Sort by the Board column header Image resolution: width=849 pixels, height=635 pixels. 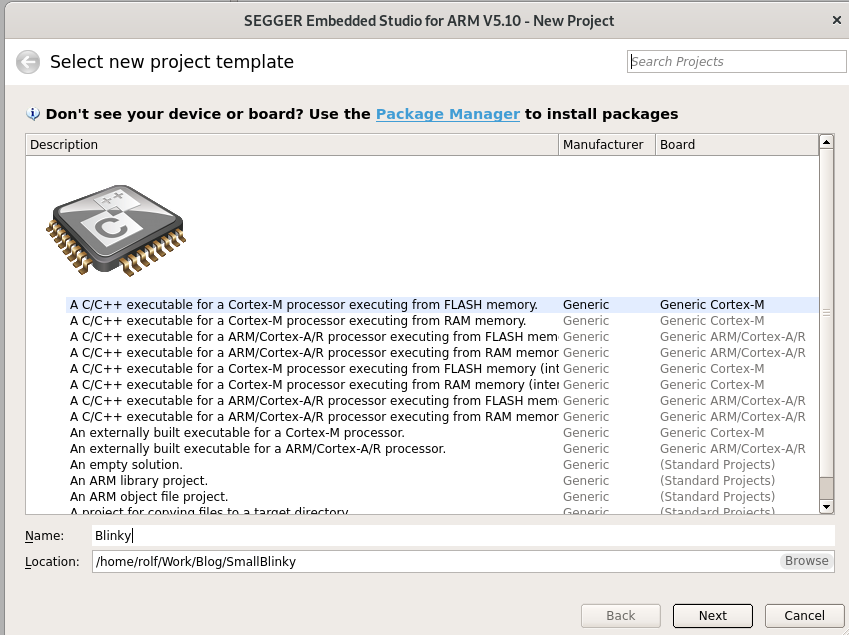click(x=737, y=145)
